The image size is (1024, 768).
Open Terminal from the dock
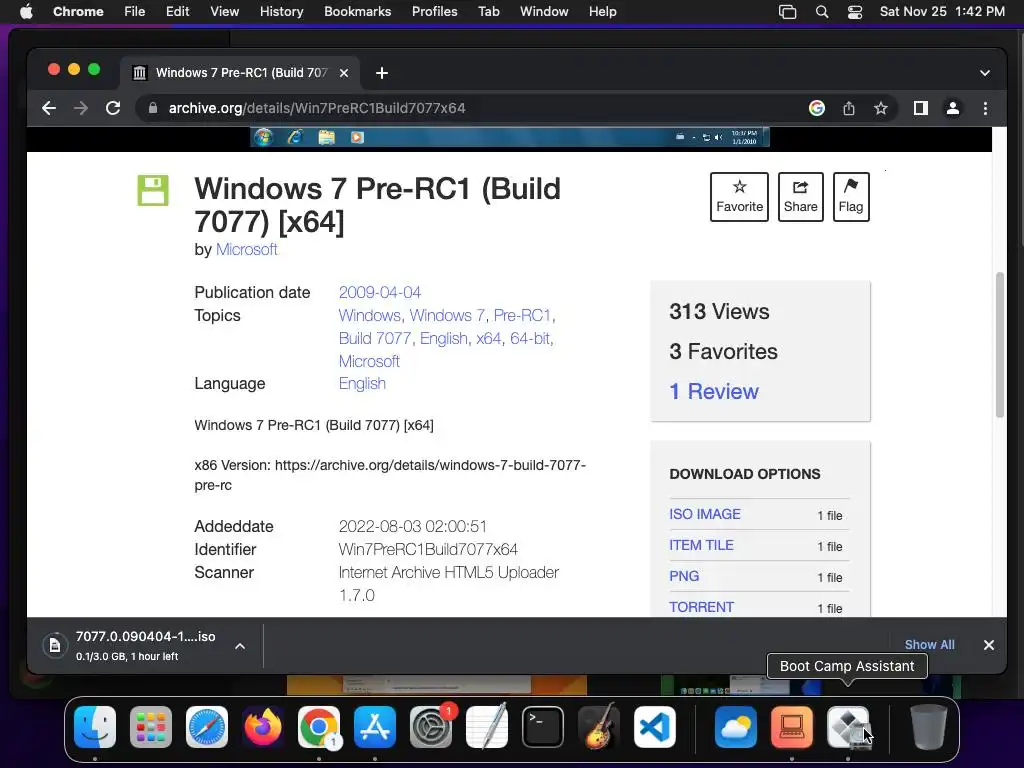(543, 727)
